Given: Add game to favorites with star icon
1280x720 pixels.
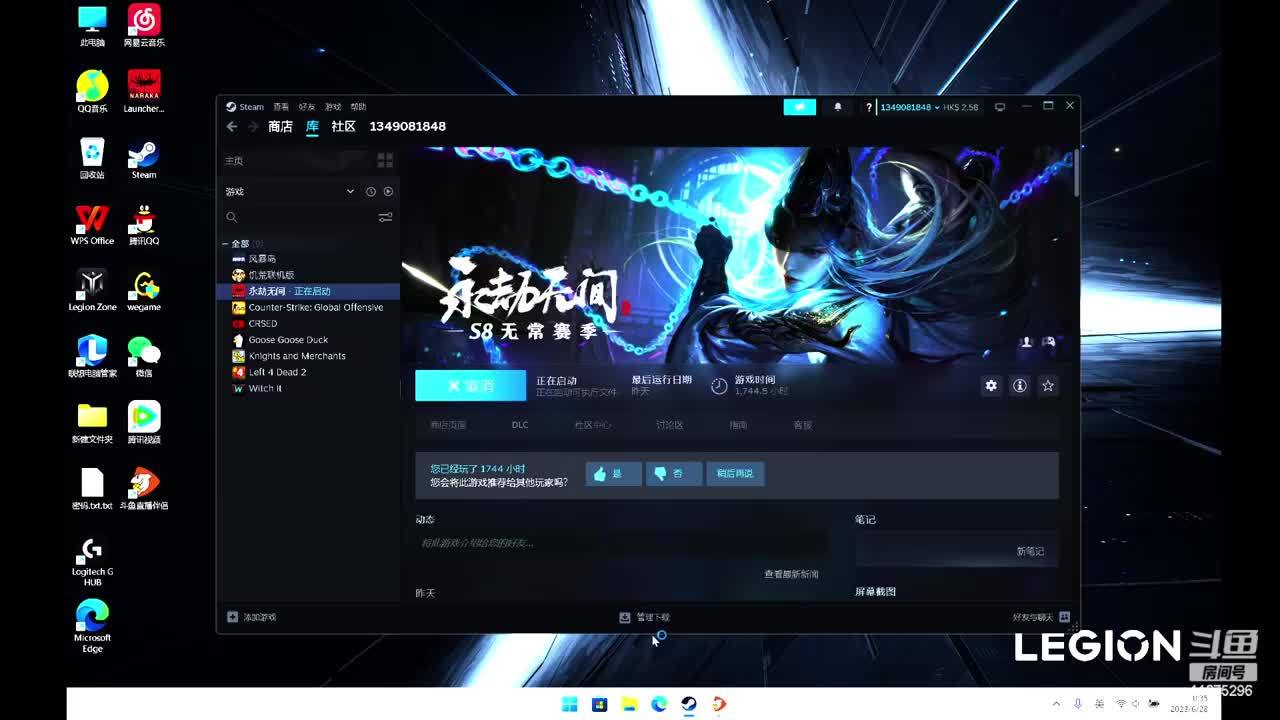Looking at the screenshot, I should [x=1048, y=386].
